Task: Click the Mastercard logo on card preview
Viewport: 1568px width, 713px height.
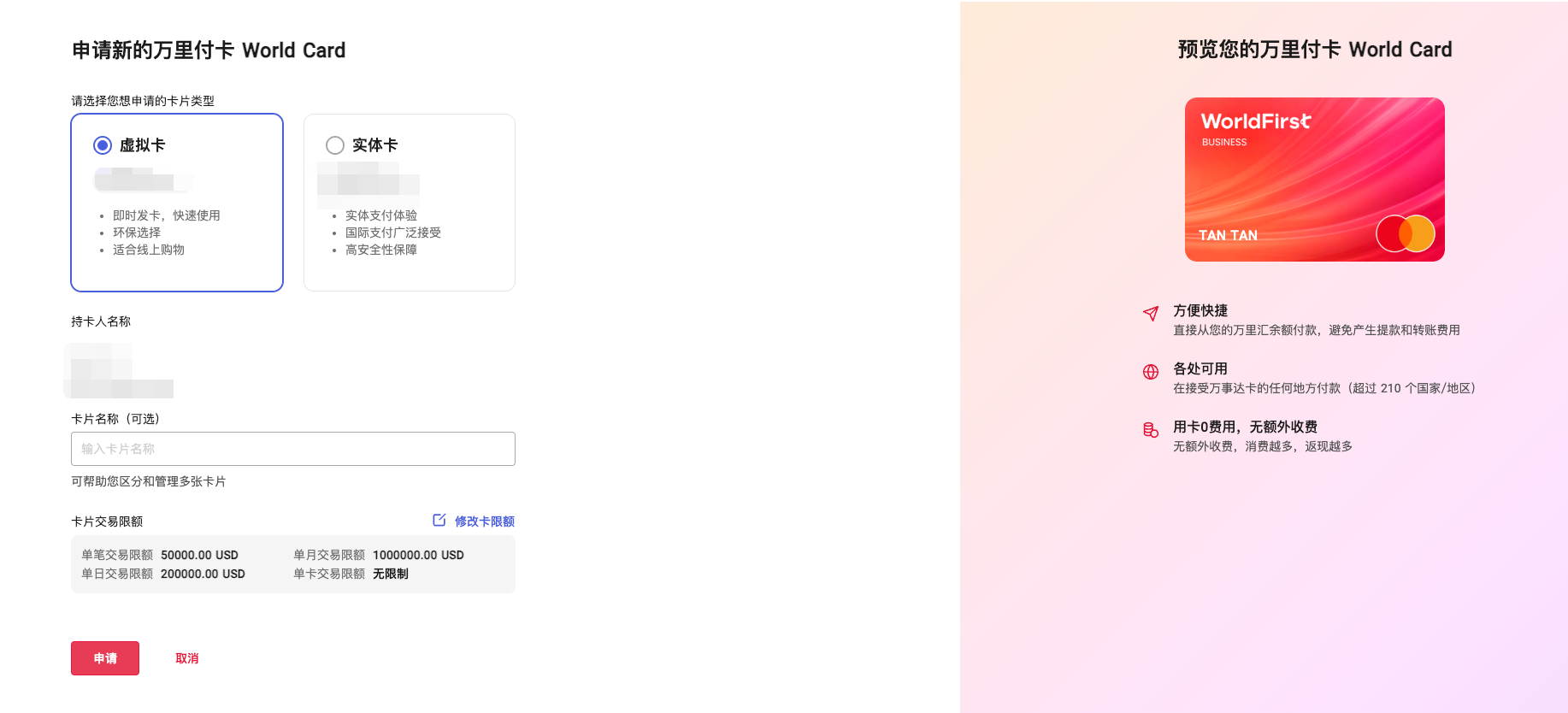Action: point(1406,233)
